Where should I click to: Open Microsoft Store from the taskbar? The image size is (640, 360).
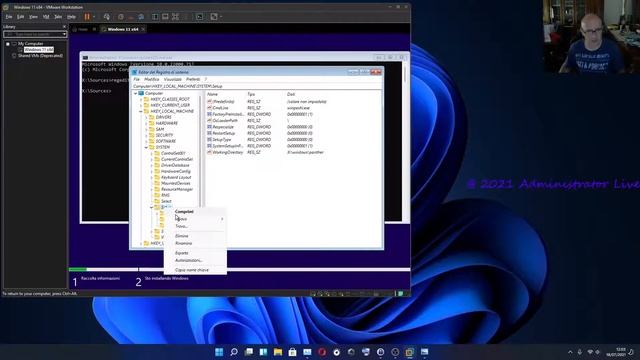coord(293,352)
